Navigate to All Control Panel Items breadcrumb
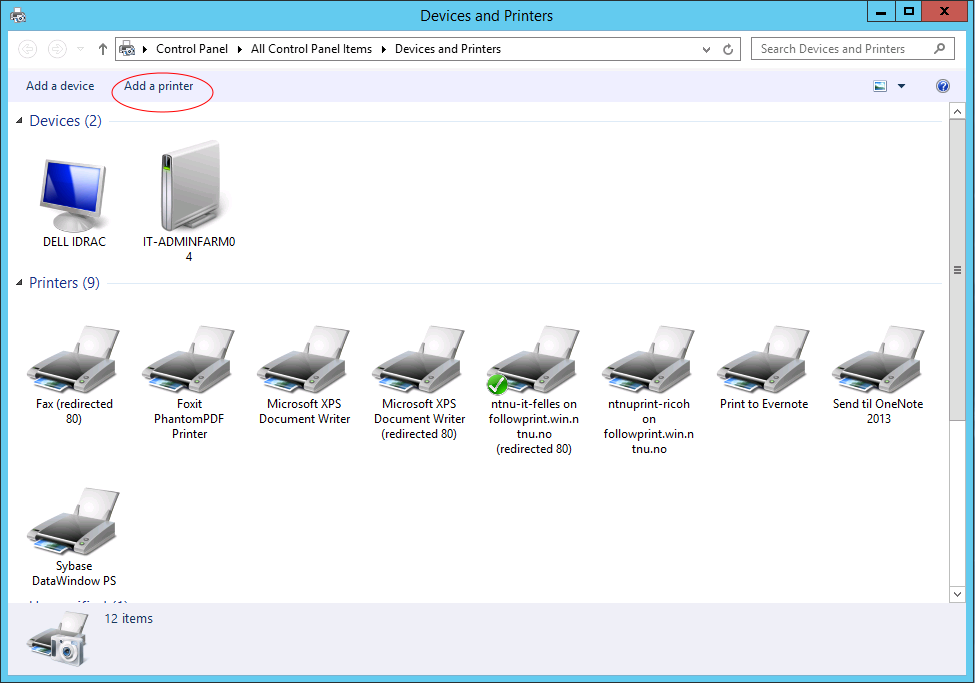This screenshot has width=975, height=683. tap(312, 49)
